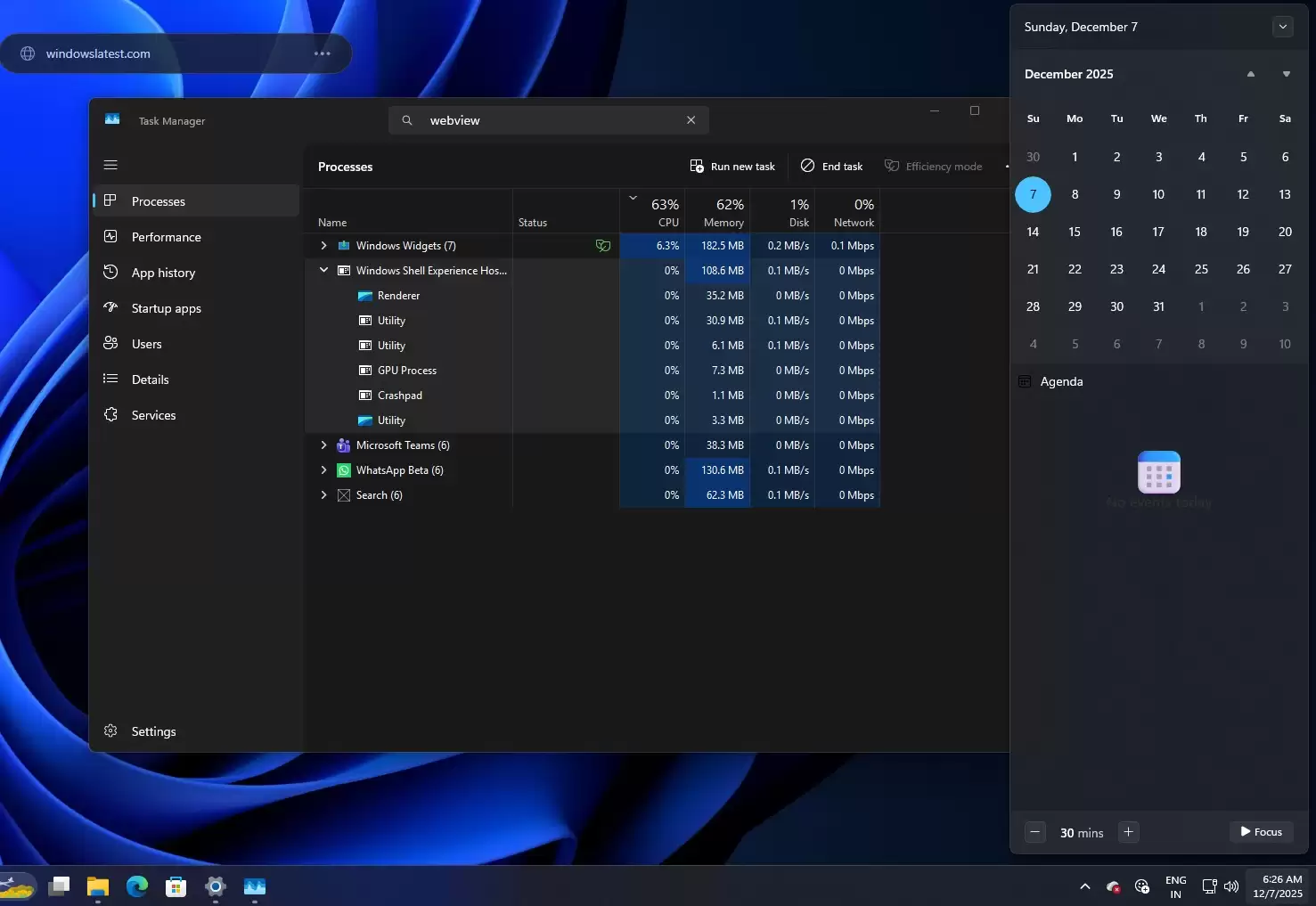Click the Run new task button
The image size is (1316, 906).
(x=732, y=166)
